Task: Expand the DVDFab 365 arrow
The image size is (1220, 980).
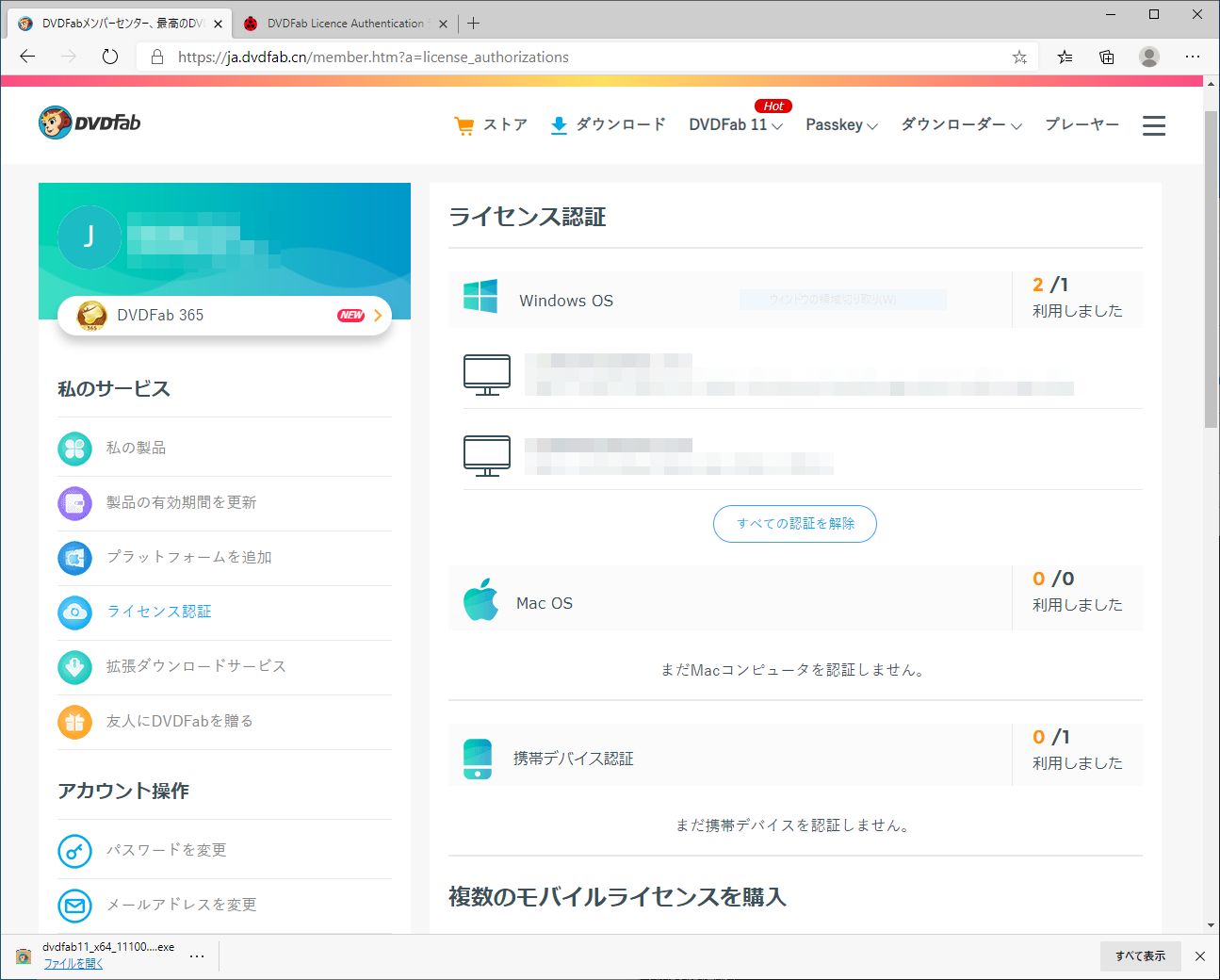Action: coord(378,316)
